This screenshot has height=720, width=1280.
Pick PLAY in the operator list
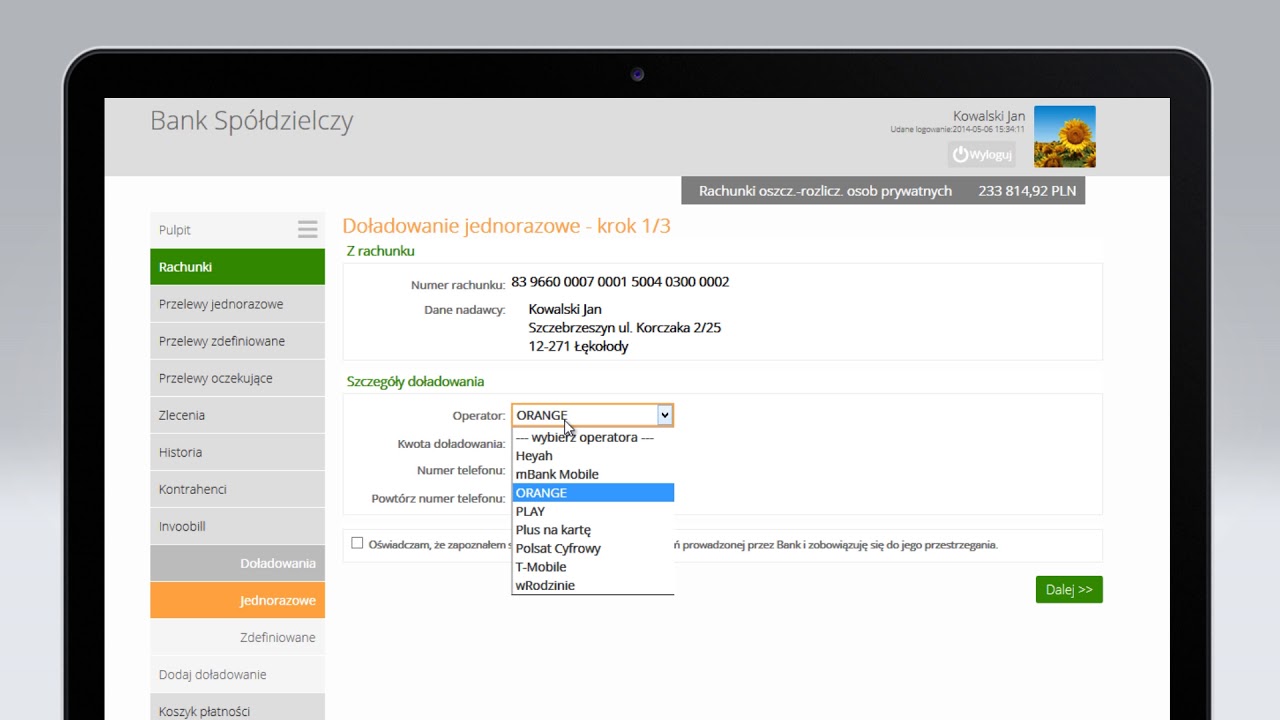(x=593, y=511)
